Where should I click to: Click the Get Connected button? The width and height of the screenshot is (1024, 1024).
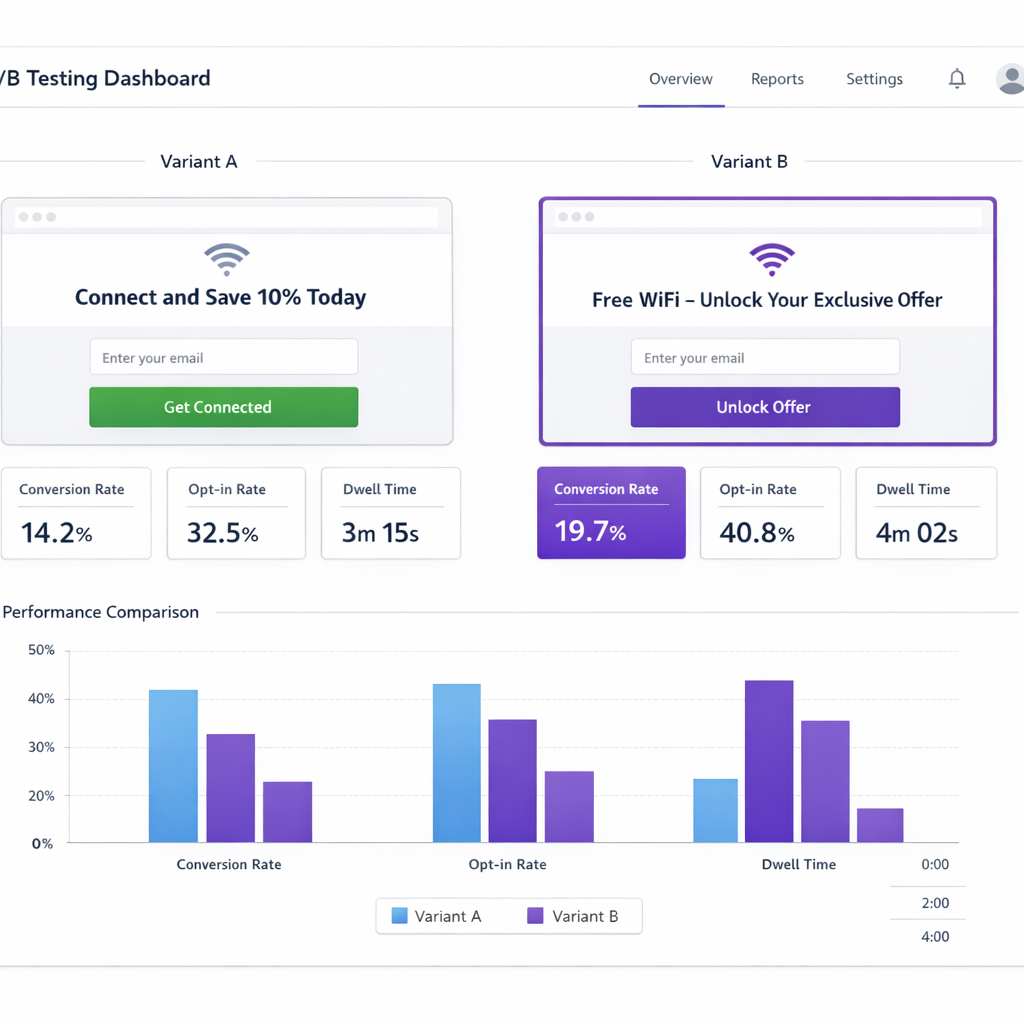coord(223,407)
